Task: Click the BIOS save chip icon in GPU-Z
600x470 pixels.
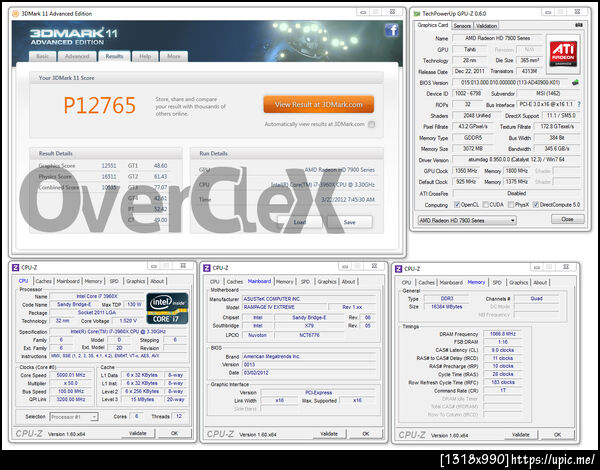Action: point(575,82)
